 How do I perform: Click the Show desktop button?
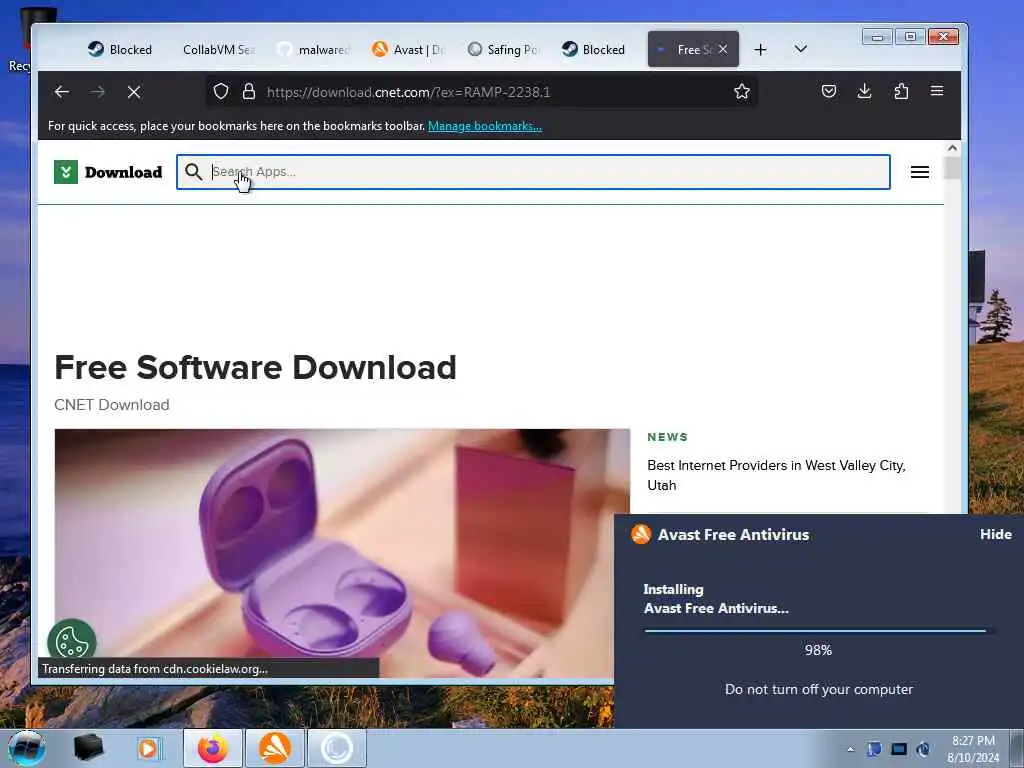tap(1017, 748)
